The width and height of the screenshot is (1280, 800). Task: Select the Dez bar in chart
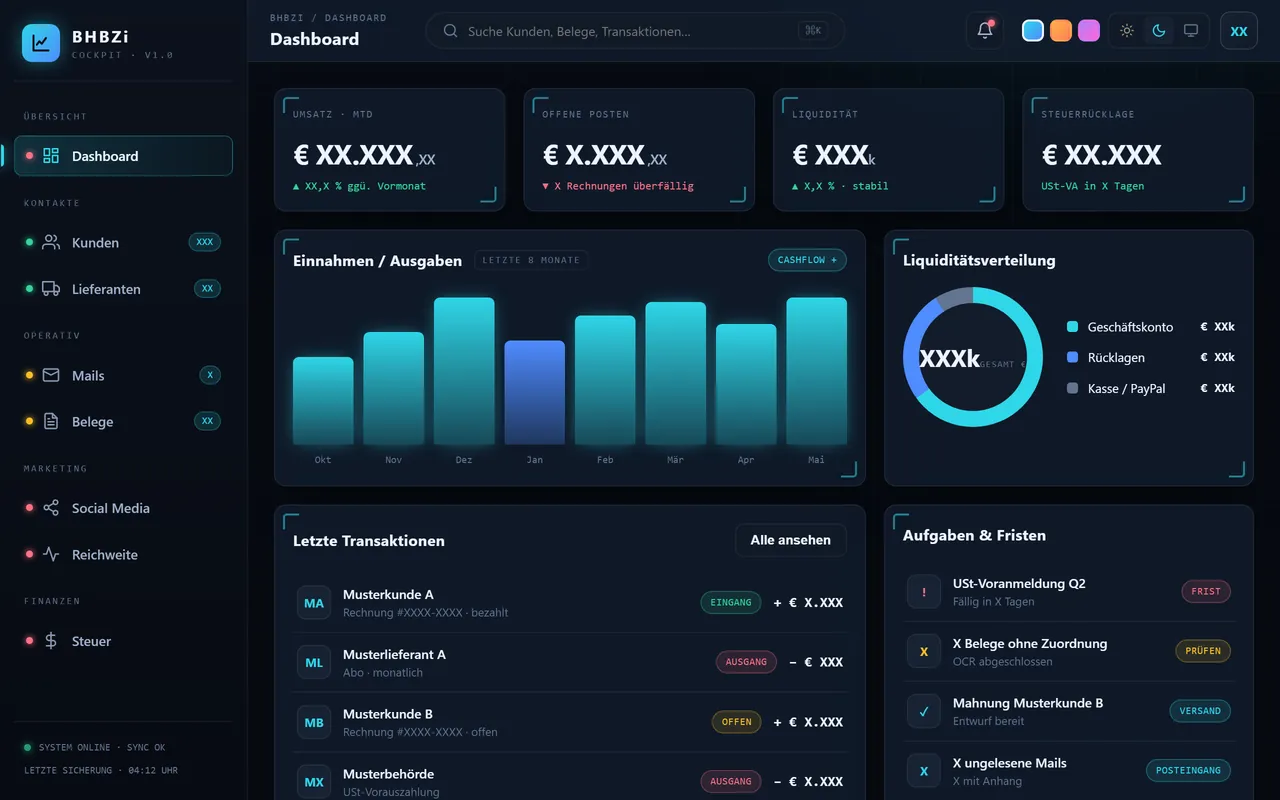[x=464, y=371]
